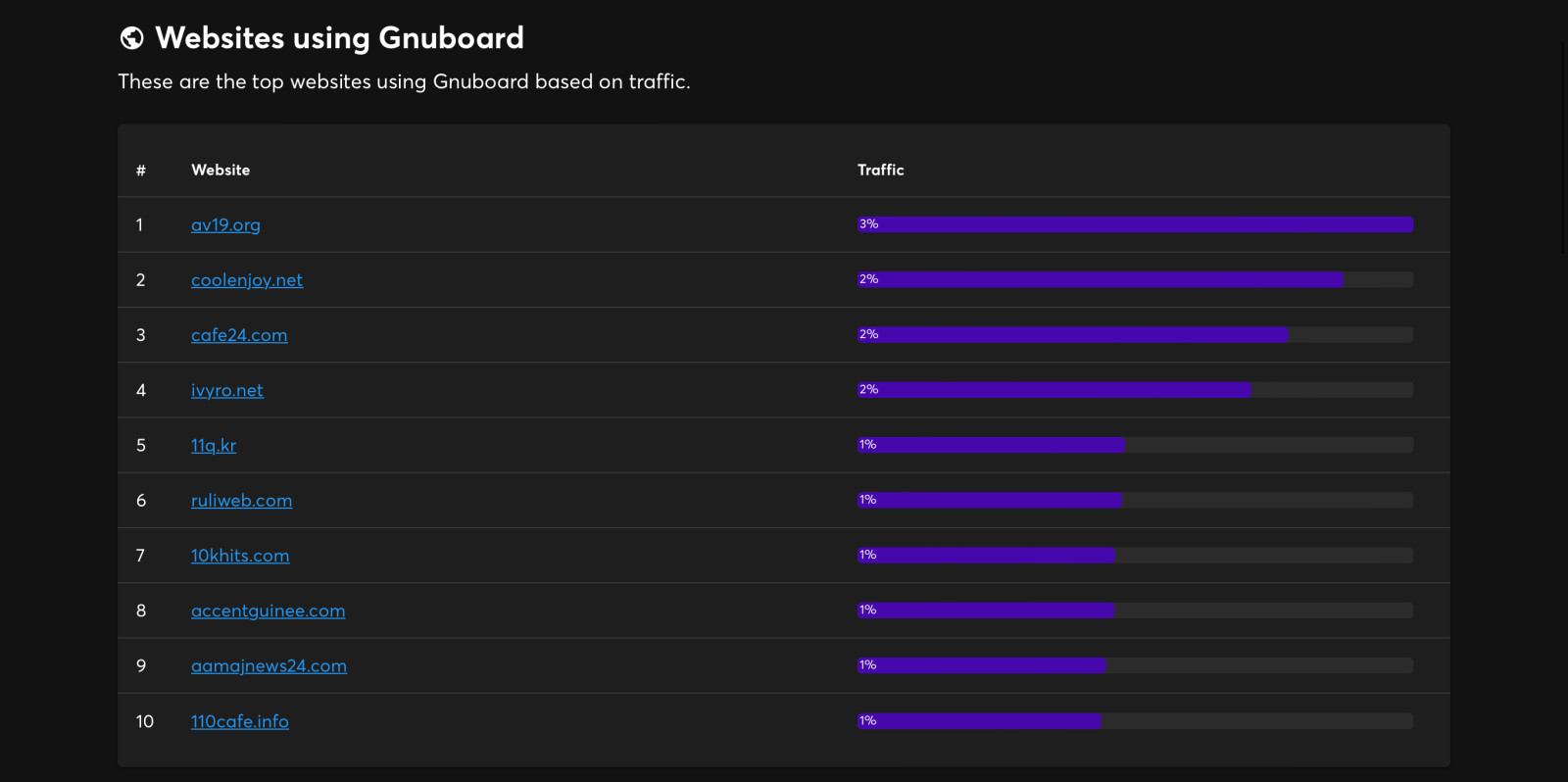Visit the coolenjoy.net link
The width and height of the screenshot is (1568, 782).
[247, 280]
